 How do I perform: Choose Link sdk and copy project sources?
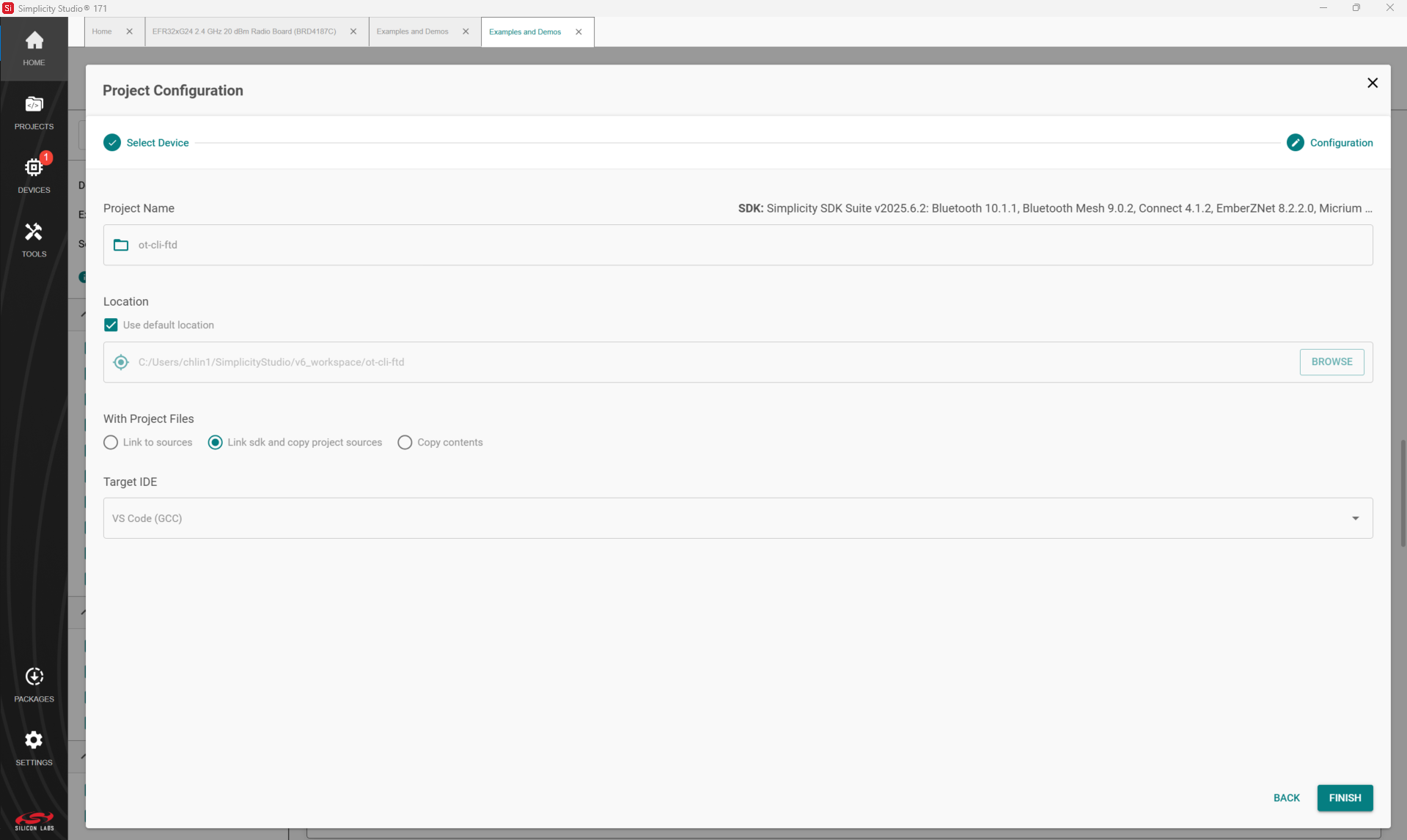point(216,442)
